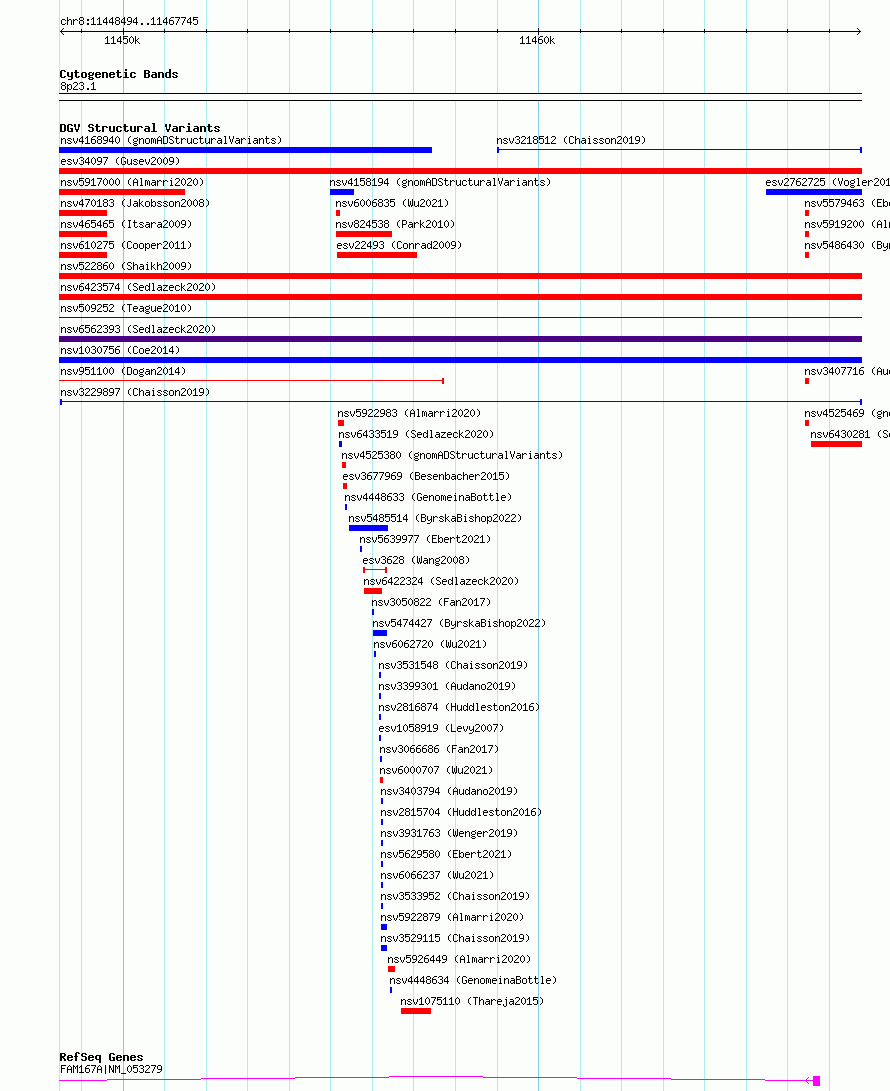
Task: Open nsv6430281 variant label
Action: click(x=850, y=433)
